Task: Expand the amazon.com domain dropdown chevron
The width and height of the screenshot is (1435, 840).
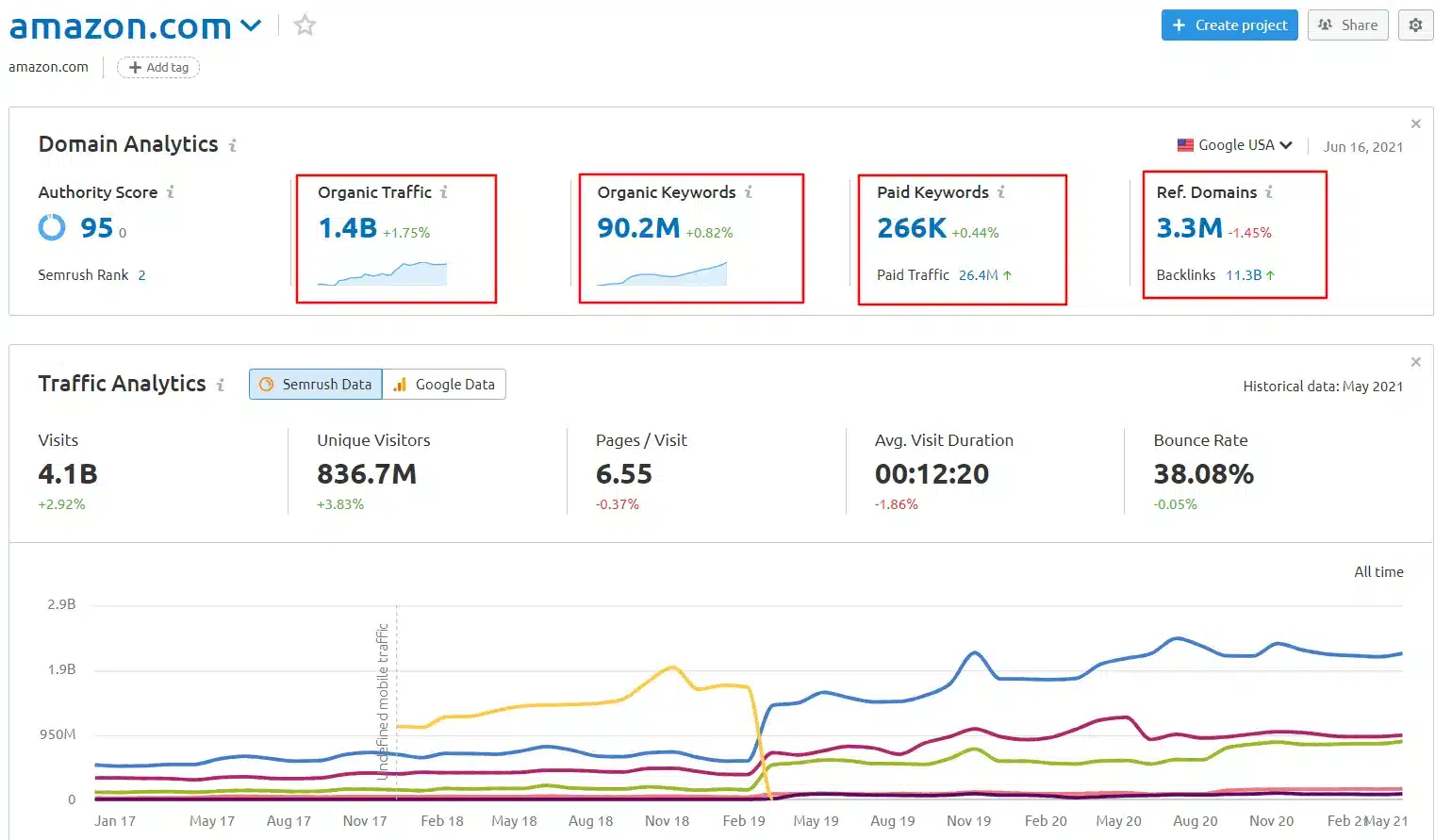Action: point(251,25)
